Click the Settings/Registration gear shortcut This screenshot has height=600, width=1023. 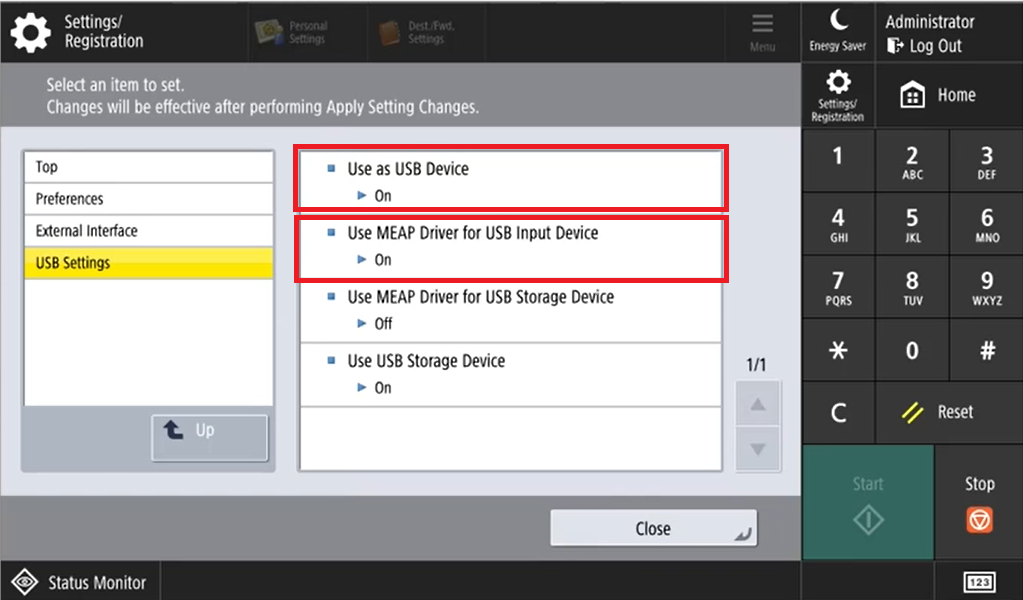tap(838, 95)
